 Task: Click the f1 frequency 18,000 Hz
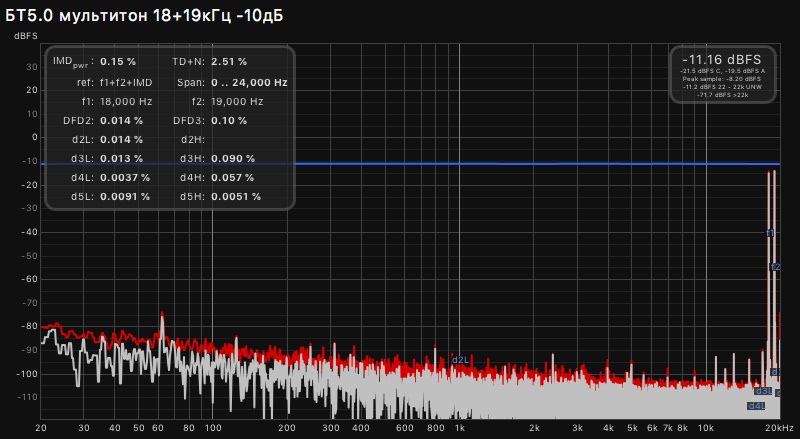click(126, 102)
